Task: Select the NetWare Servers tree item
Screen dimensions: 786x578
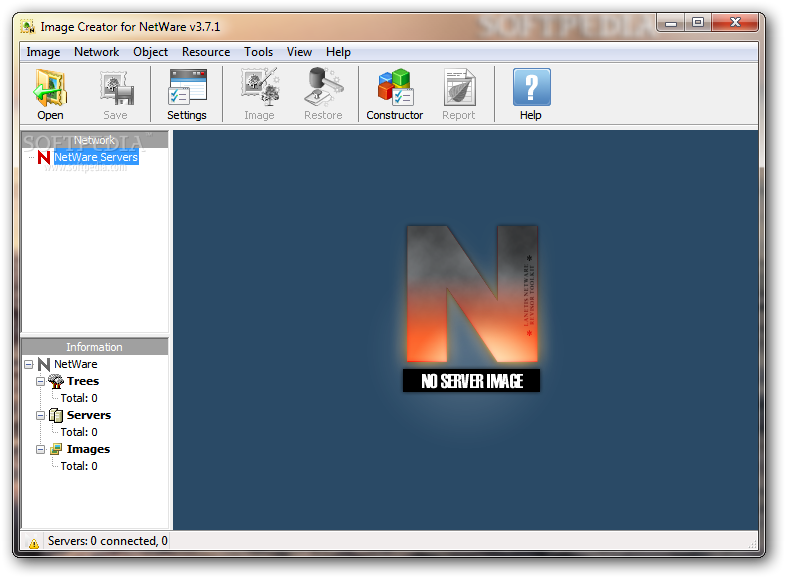Action: pos(96,157)
